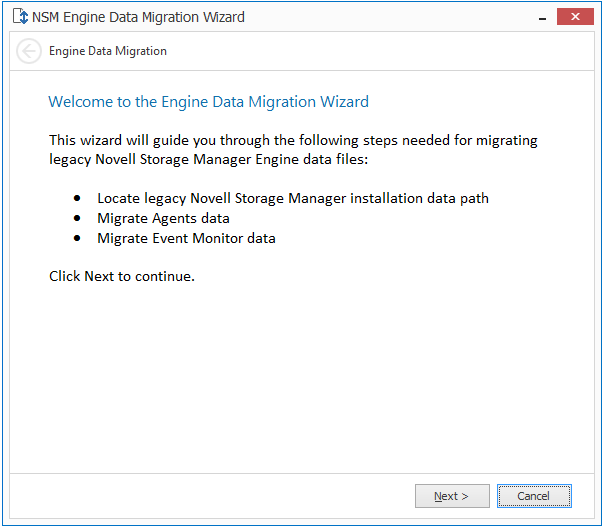The height and width of the screenshot is (528, 604).
Task: Click the bullet beside 'Locate legacy Novell' step
Action: tap(78, 199)
